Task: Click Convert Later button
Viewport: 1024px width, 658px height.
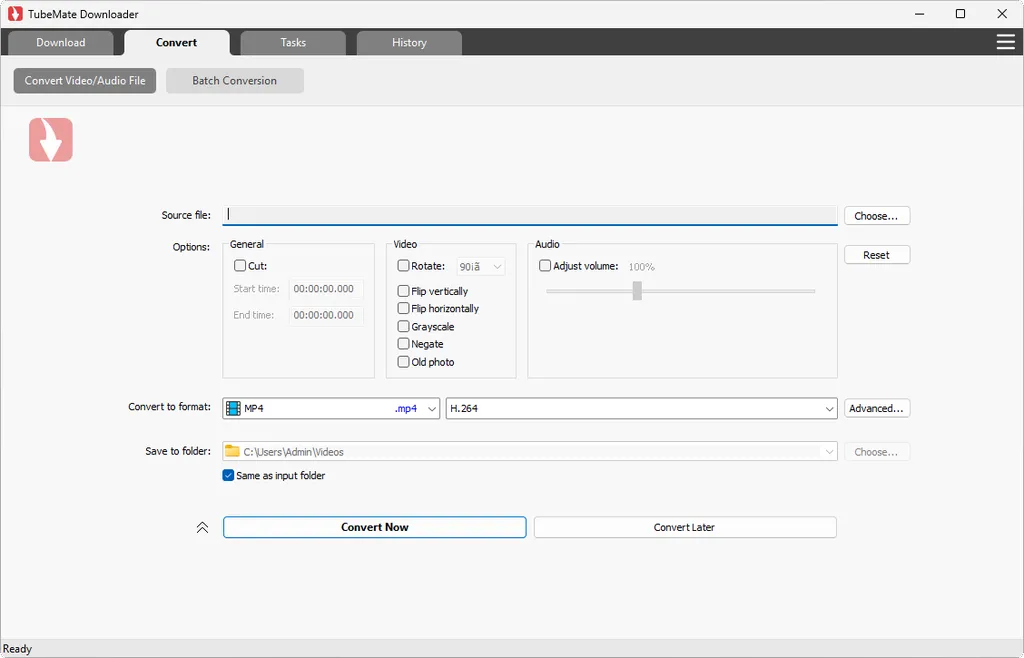Action: click(x=684, y=527)
